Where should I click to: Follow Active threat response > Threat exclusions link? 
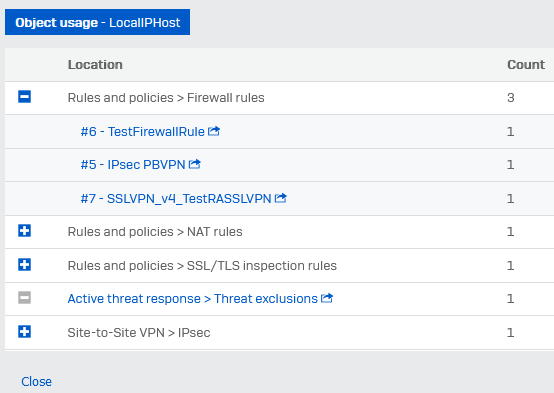pyautogui.click(x=193, y=299)
